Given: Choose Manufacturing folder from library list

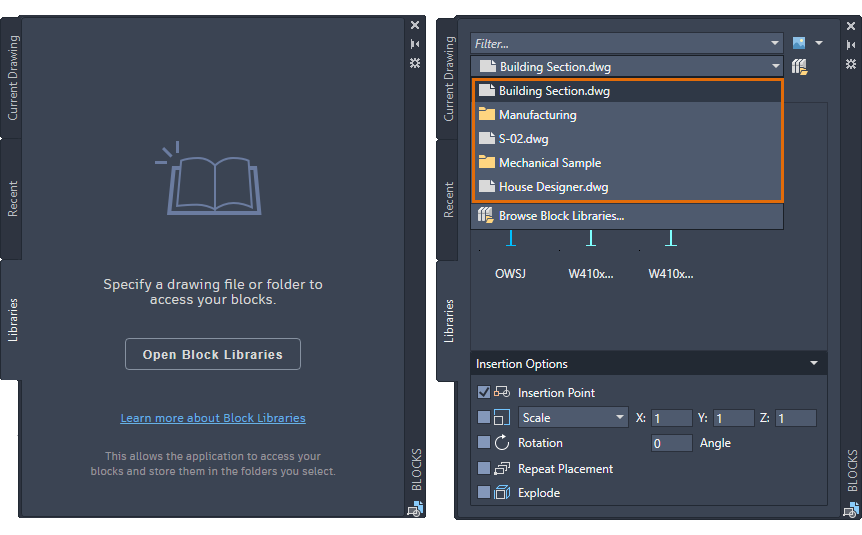Looking at the screenshot, I should [627, 115].
